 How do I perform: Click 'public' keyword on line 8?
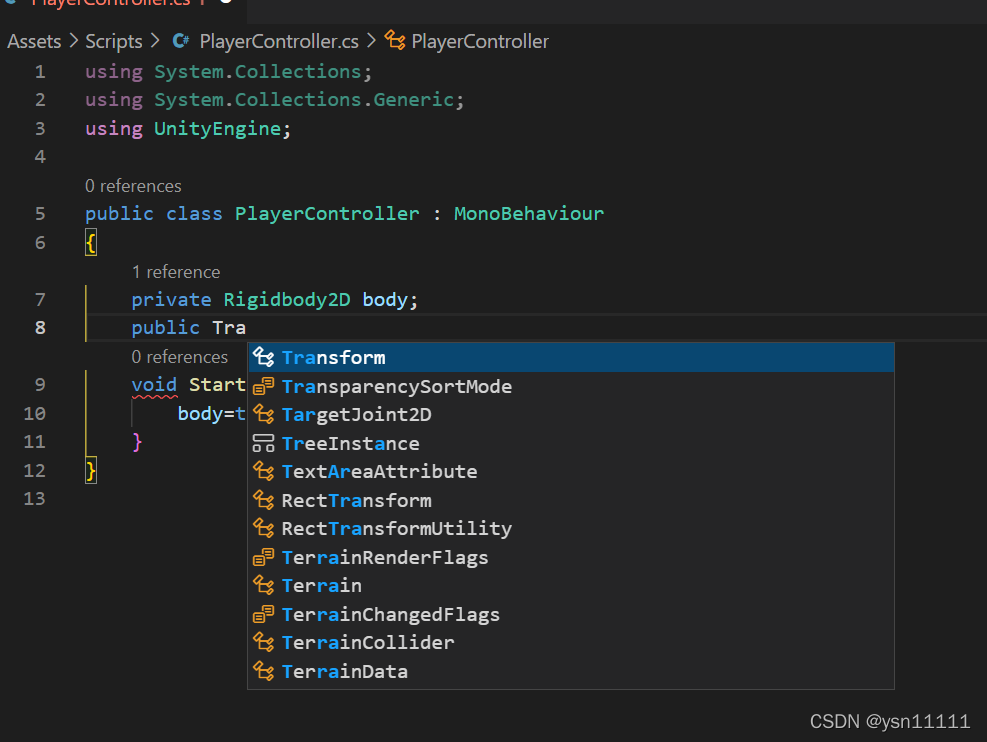tap(166, 328)
